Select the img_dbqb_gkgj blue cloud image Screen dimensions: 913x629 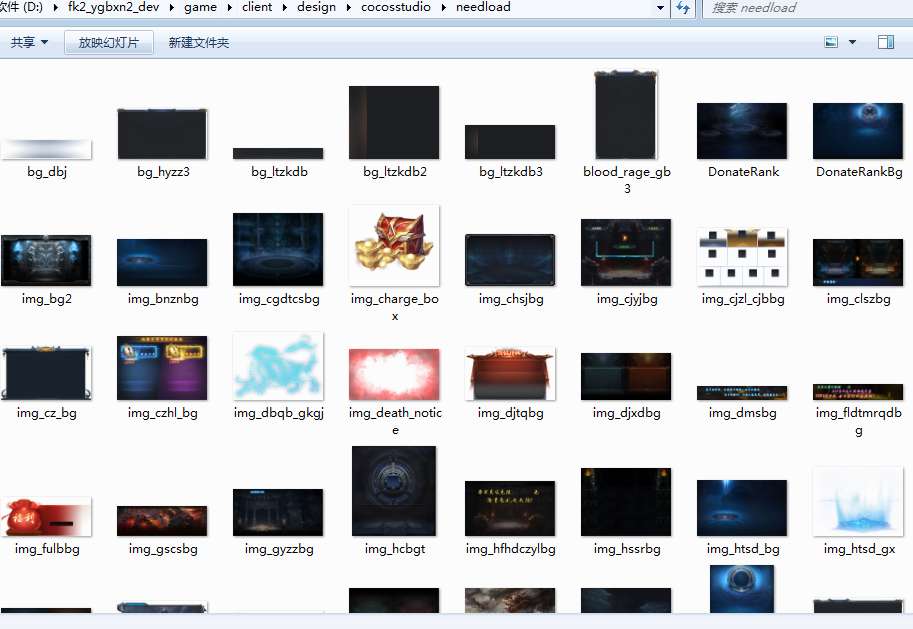pyautogui.click(x=278, y=367)
